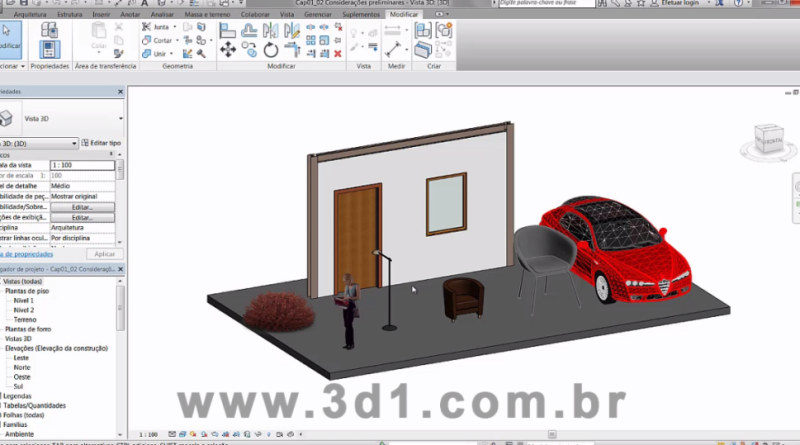Select Mirror - Pick Axis tool

pos(270,31)
